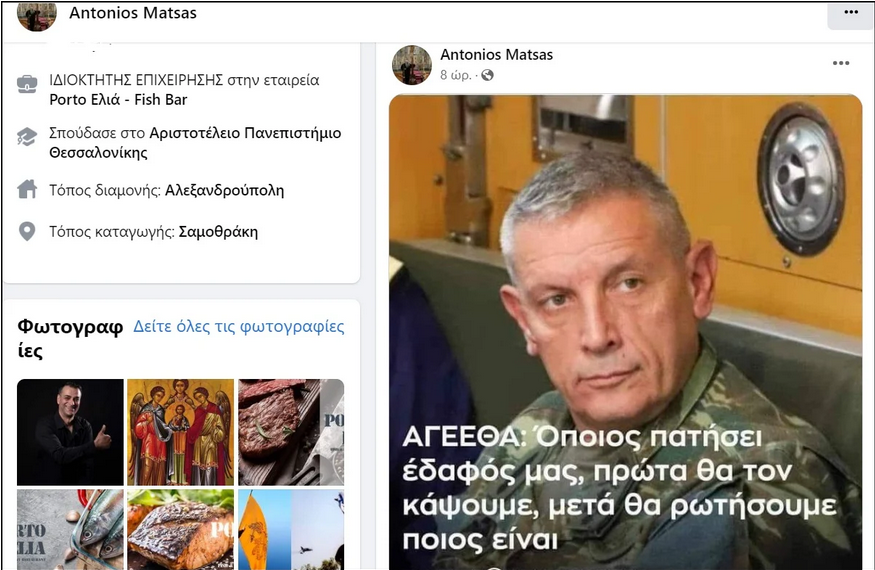Click Δείτε όλες τις φωτογραφίες link
The image size is (875, 570).
(239, 327)
